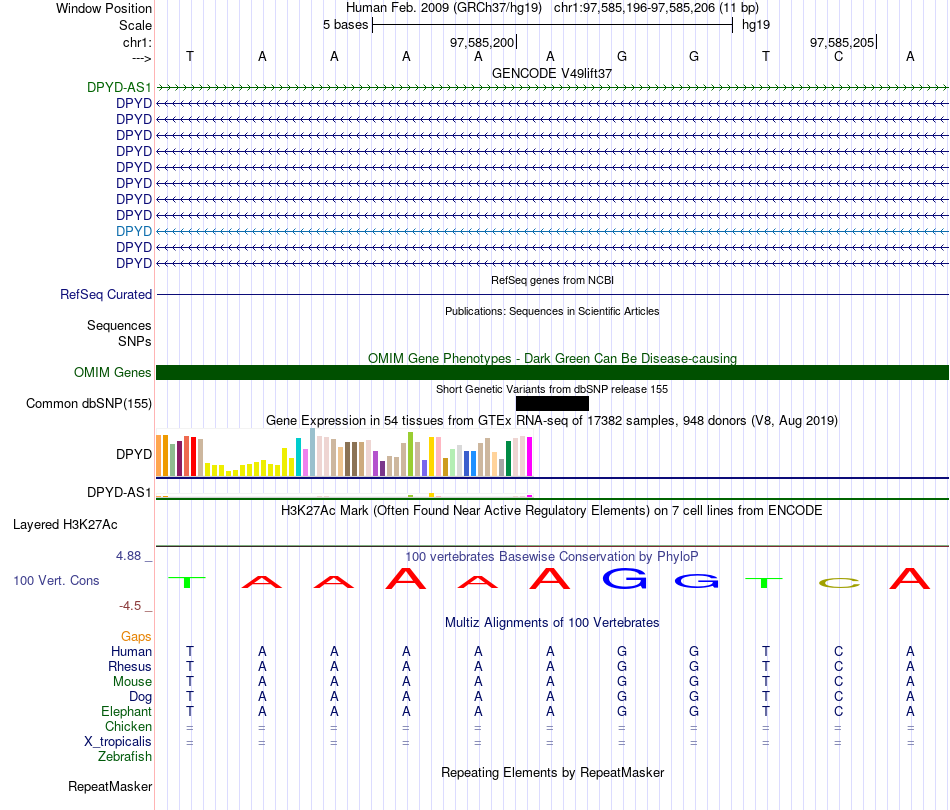The image size is (950, 810).
Task: Click the cyan bar in the DPYD GTEx chart
Action: [x=298, y=457]
